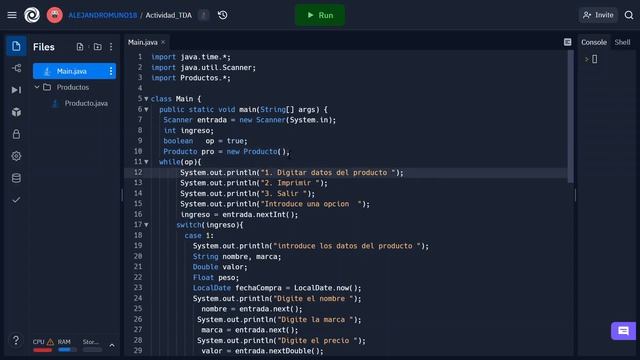
Task: Select the Files sidebar icon
Action: pos(16,46)
